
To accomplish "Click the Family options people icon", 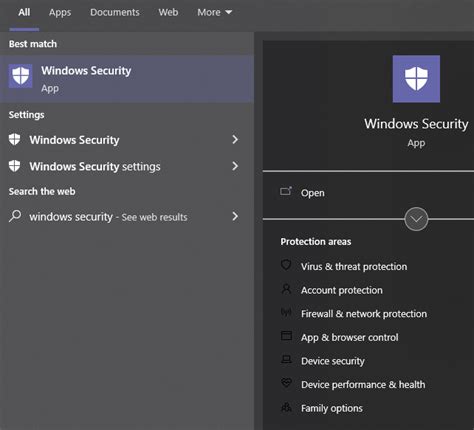I will [286, 407].
